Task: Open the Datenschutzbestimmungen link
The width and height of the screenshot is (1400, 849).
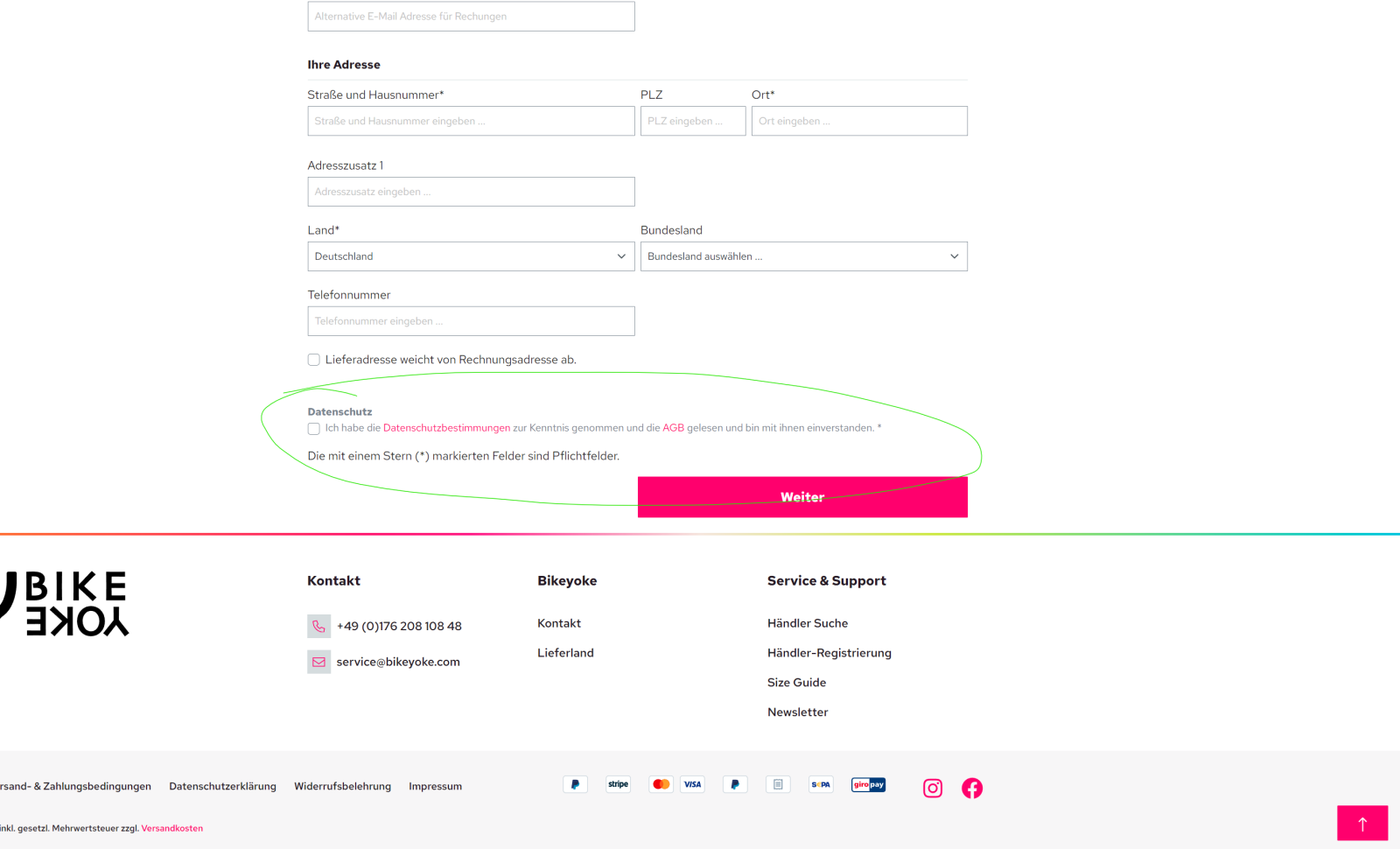Action: (446, 428)
